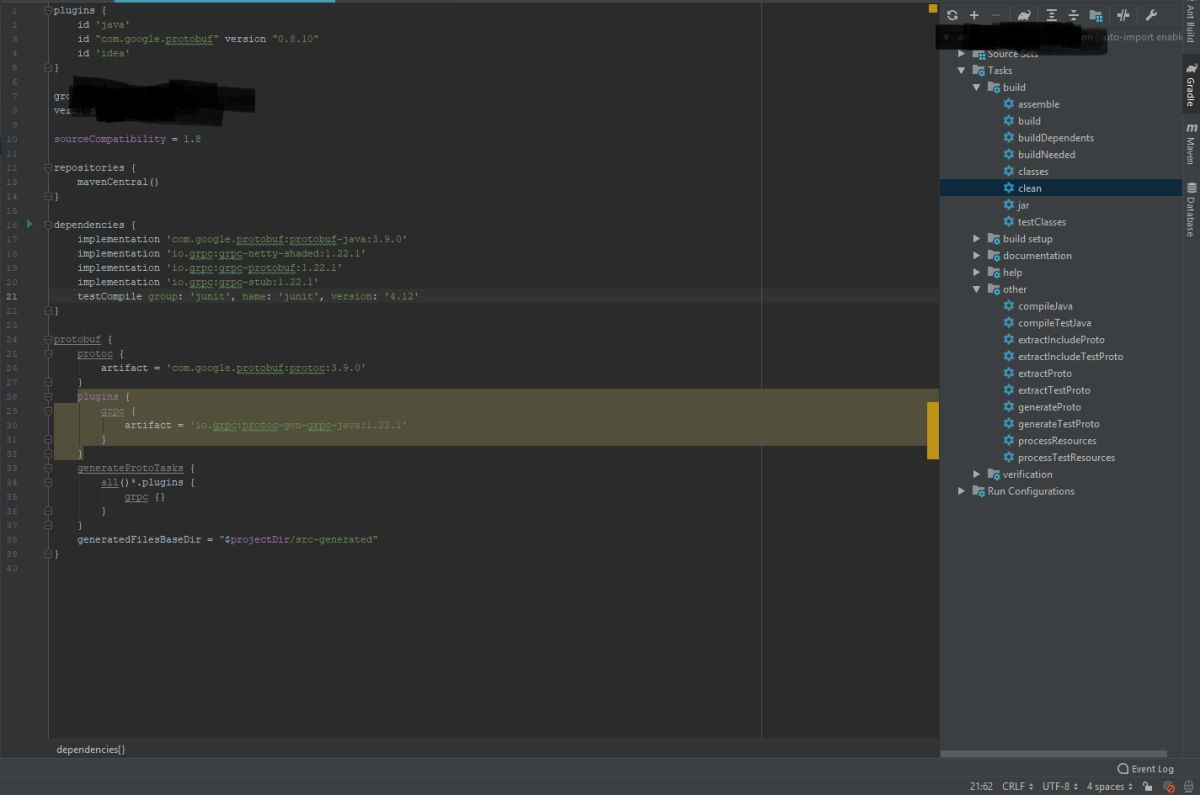Collapse the other tasks folder
The width and height of the screenshot is (1200, 795).
[977, 289]
